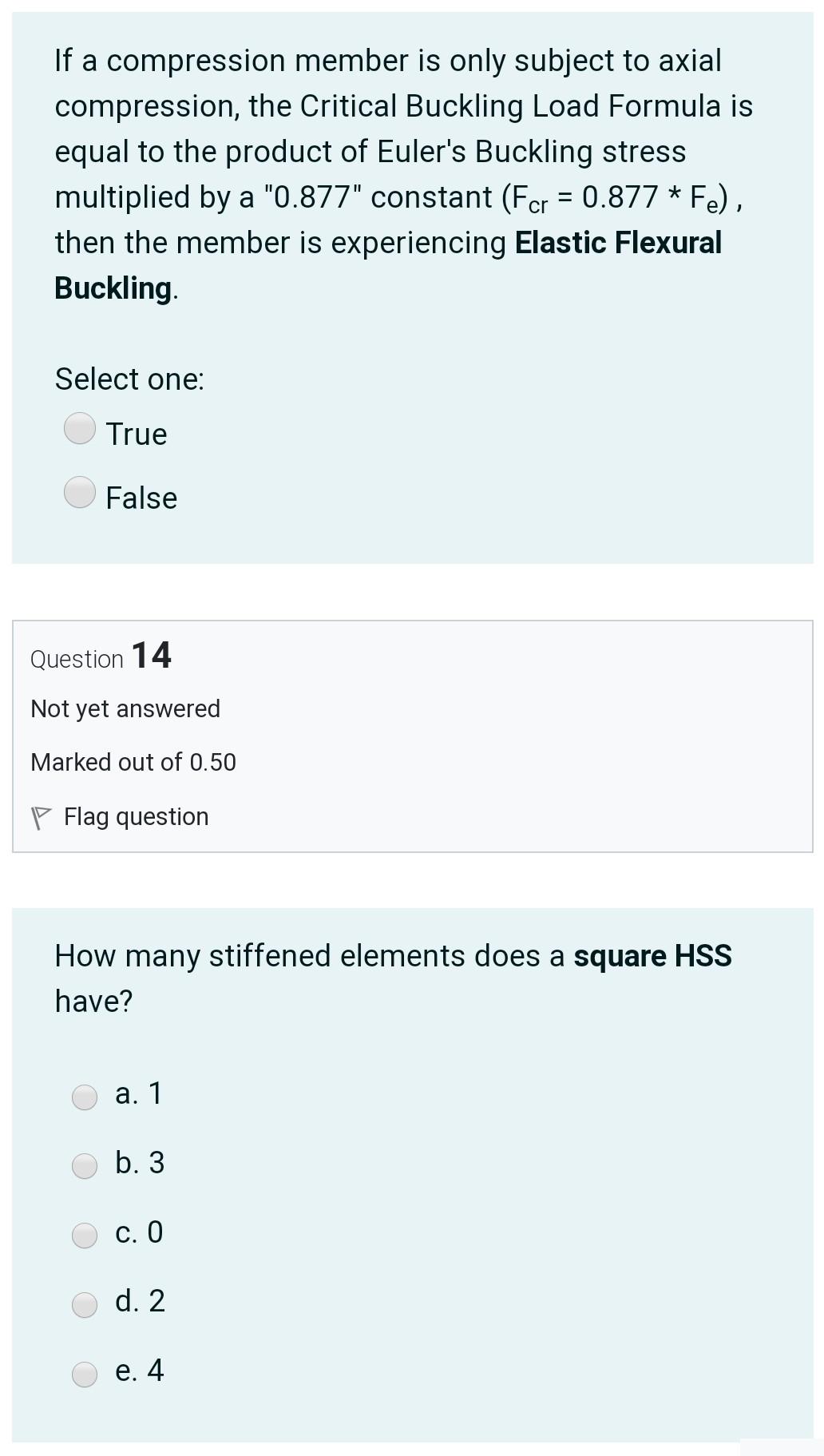Choose answer option c. 0
824x1456 pixels.
(84, 1235)
